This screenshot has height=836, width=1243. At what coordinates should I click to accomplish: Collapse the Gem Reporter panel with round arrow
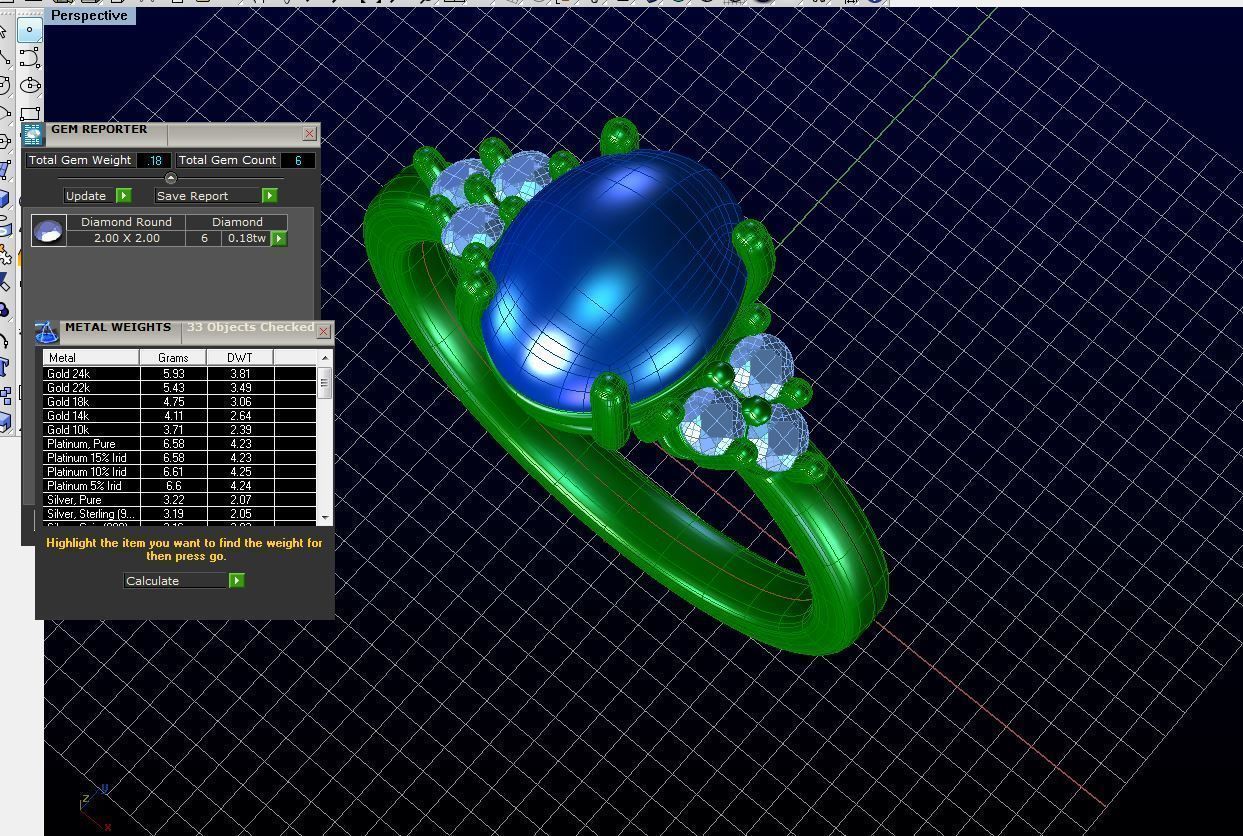pyautogui.click(x=170, y=178)
